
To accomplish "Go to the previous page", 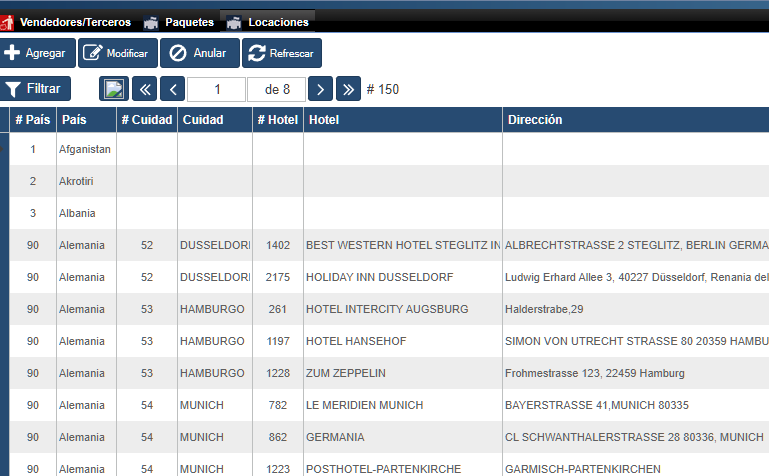I will point(173,89).
